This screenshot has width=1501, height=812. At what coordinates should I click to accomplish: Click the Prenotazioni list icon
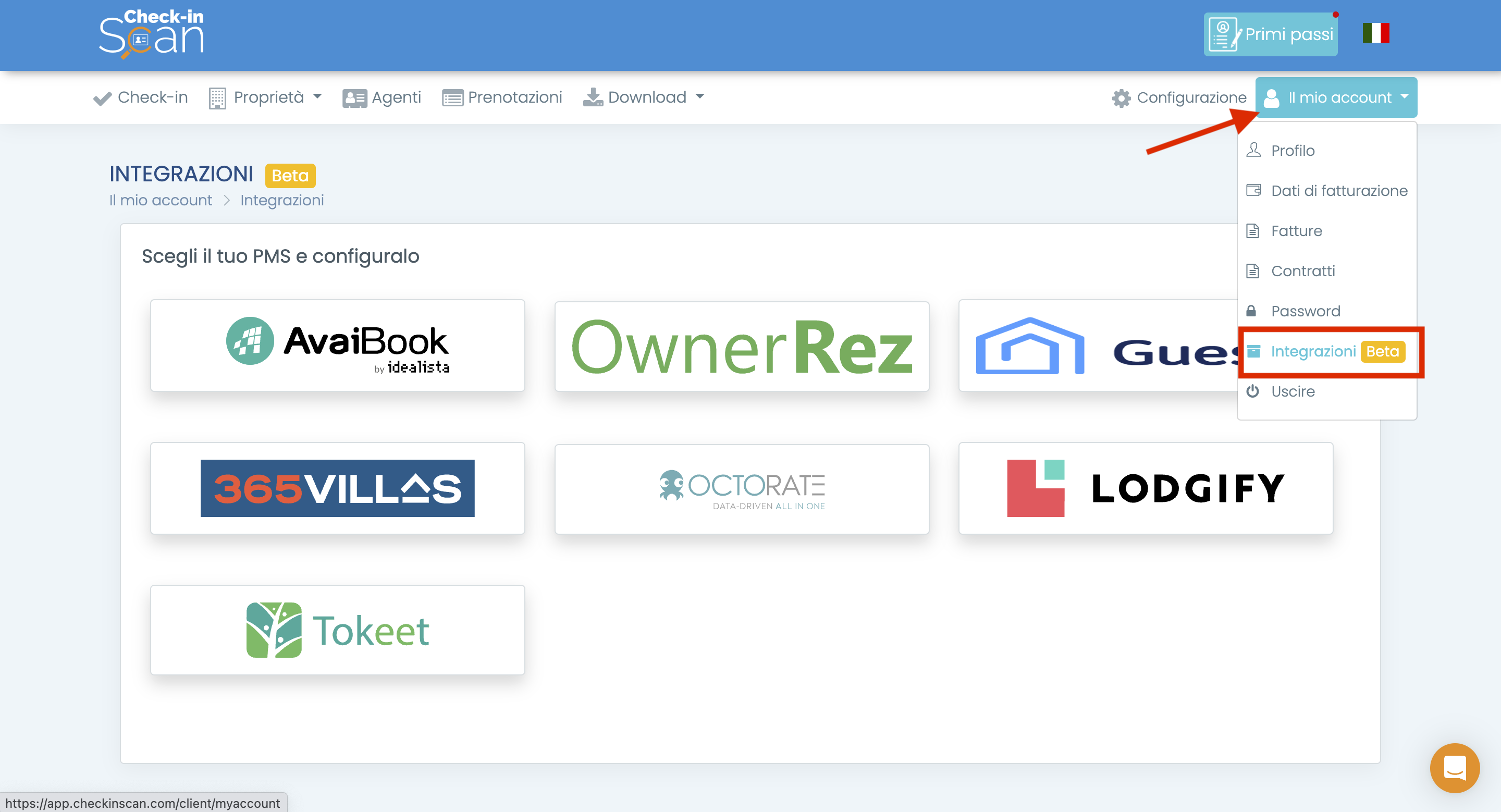[x=452, y=98]
